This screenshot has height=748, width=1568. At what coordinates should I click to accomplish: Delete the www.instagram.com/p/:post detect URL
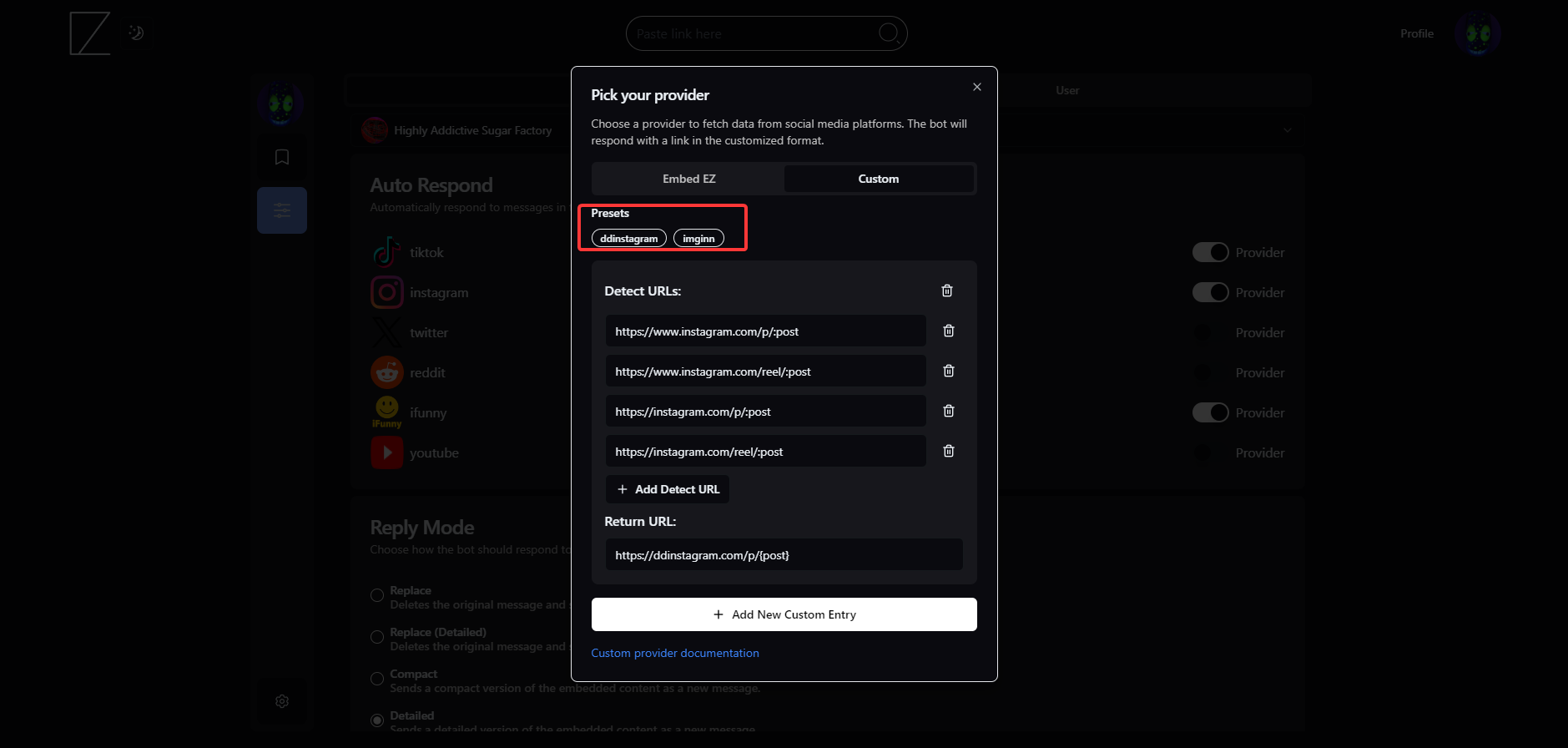pos(948,331)
